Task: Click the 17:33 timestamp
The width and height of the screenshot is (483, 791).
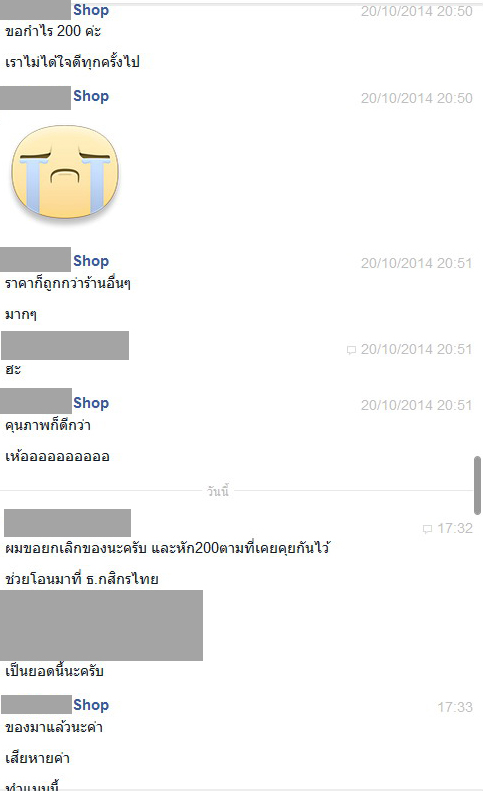Action: [455, 707]
